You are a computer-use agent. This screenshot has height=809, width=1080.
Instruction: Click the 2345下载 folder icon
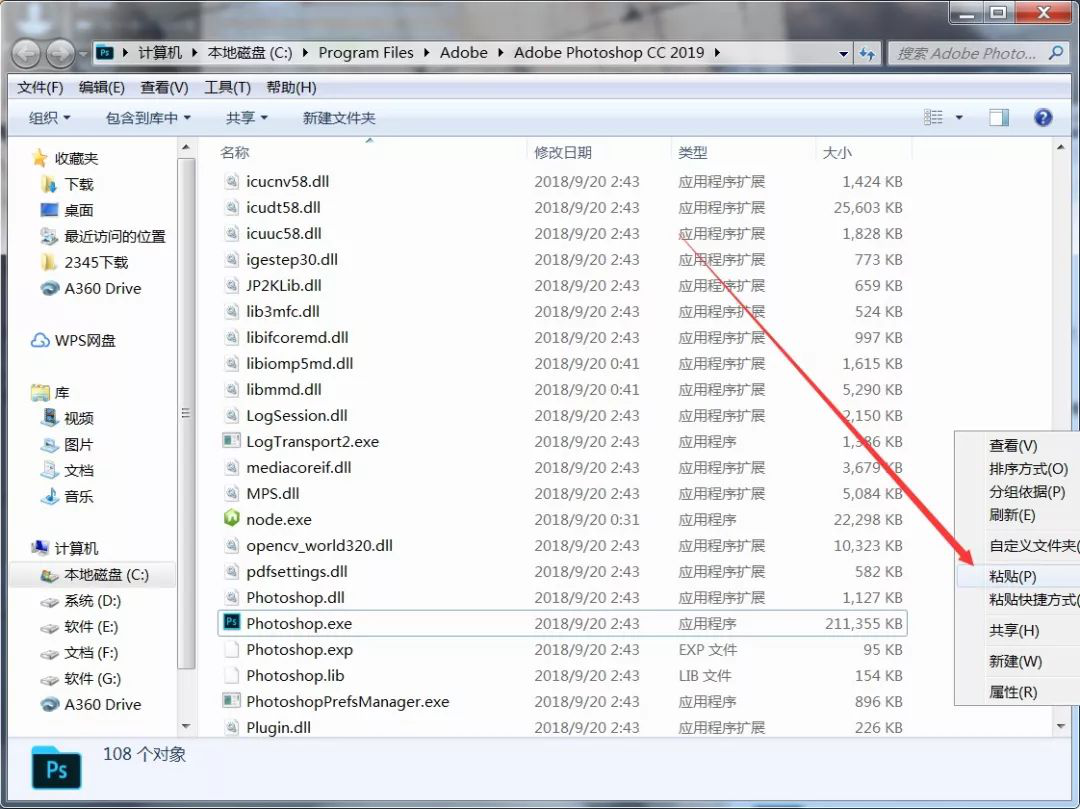[49, 262]
